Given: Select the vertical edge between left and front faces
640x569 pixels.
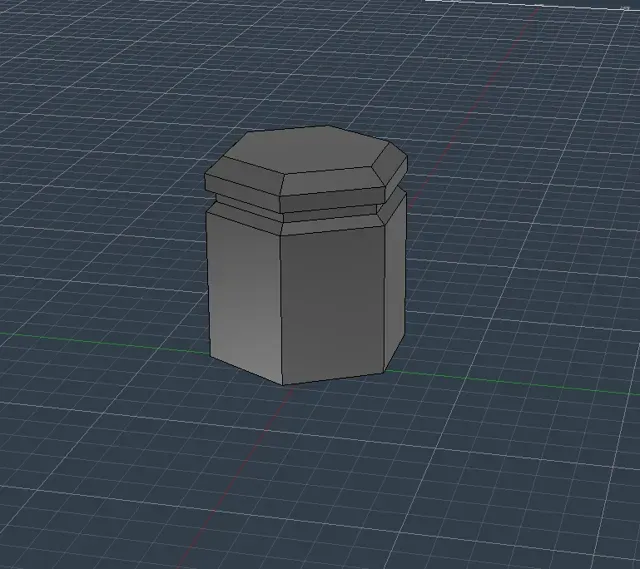Looking at the screenshot, I should [281, 310].
